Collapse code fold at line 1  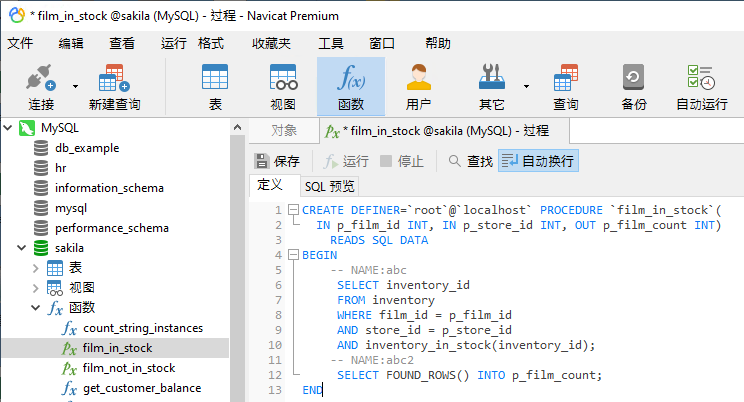pyautogui.click(x=294, y=209)
